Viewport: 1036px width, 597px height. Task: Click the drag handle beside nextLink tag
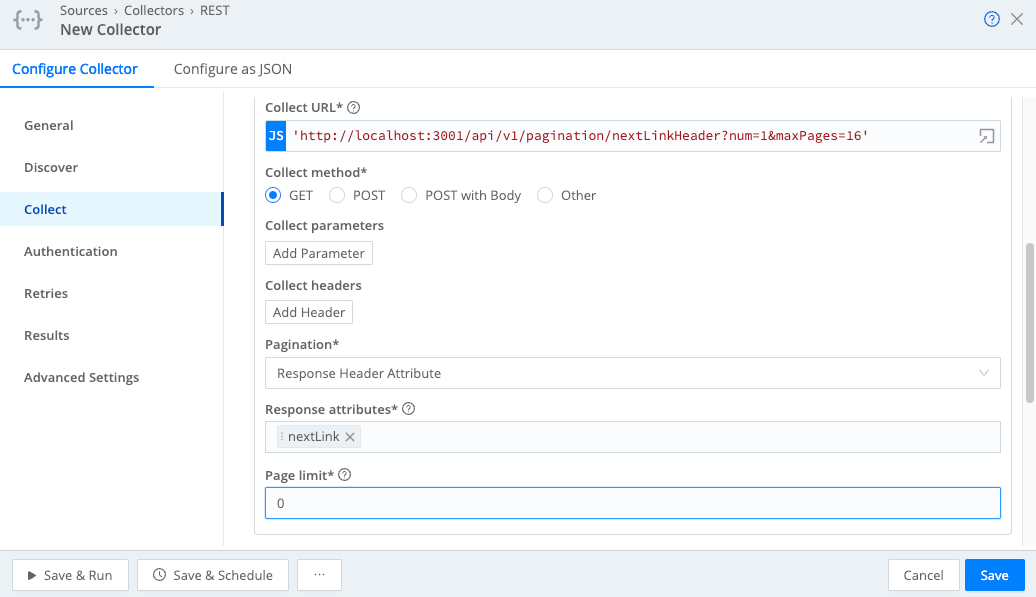[x=280, y=436]
